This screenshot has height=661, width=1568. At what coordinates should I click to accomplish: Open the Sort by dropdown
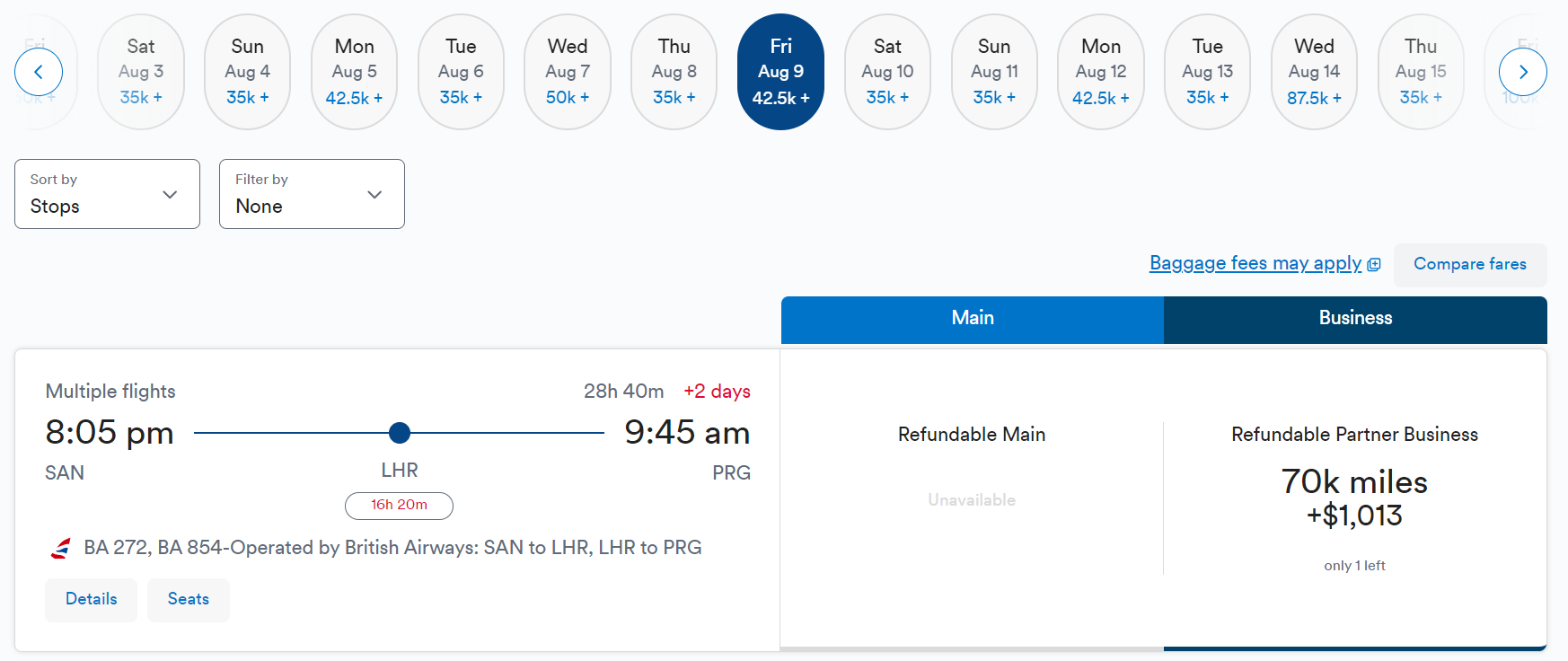[107, 194]
